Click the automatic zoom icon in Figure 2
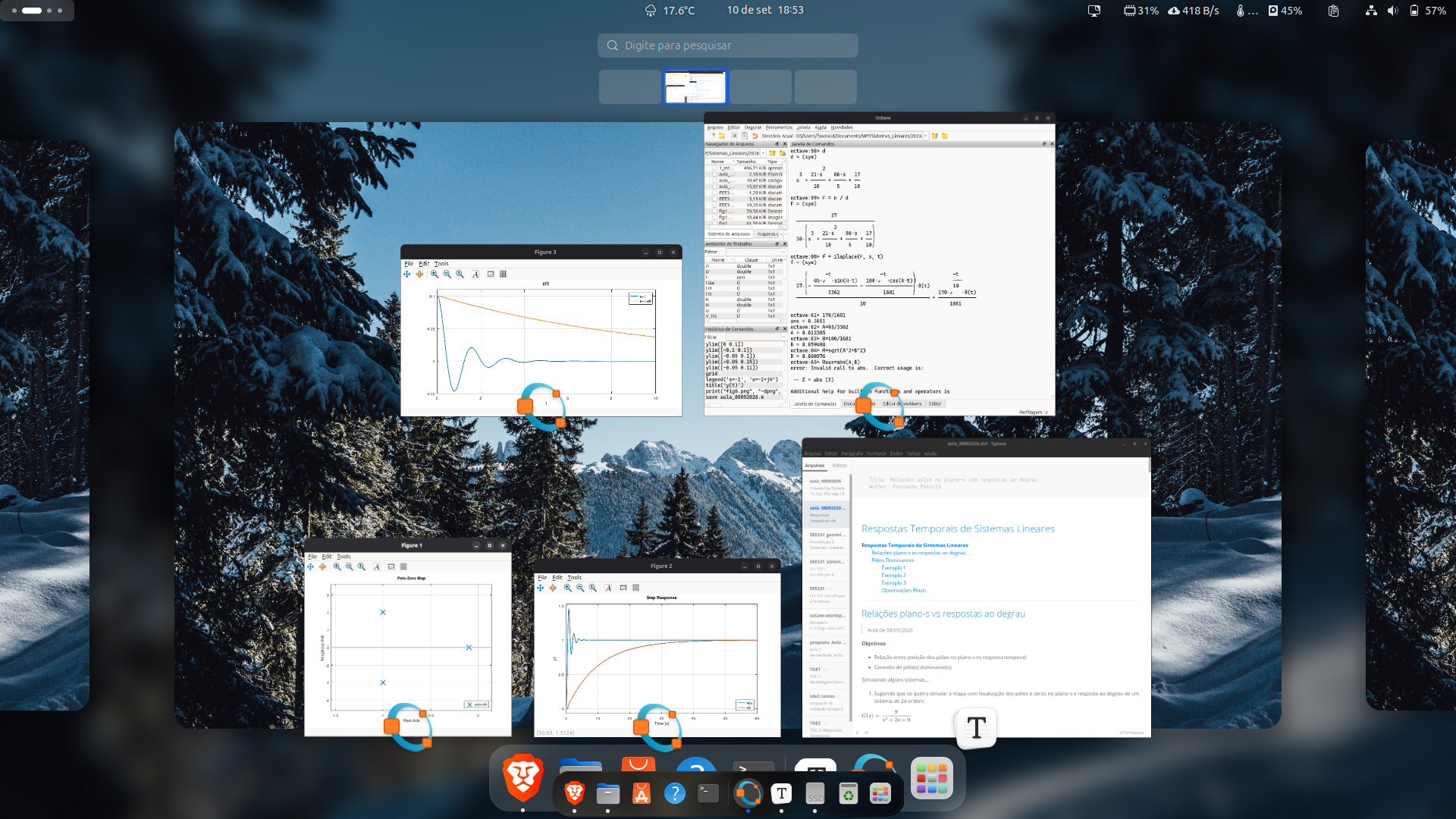Image resolution: width=1456 pixels, height=819 pixels. [x=593, y=588]
